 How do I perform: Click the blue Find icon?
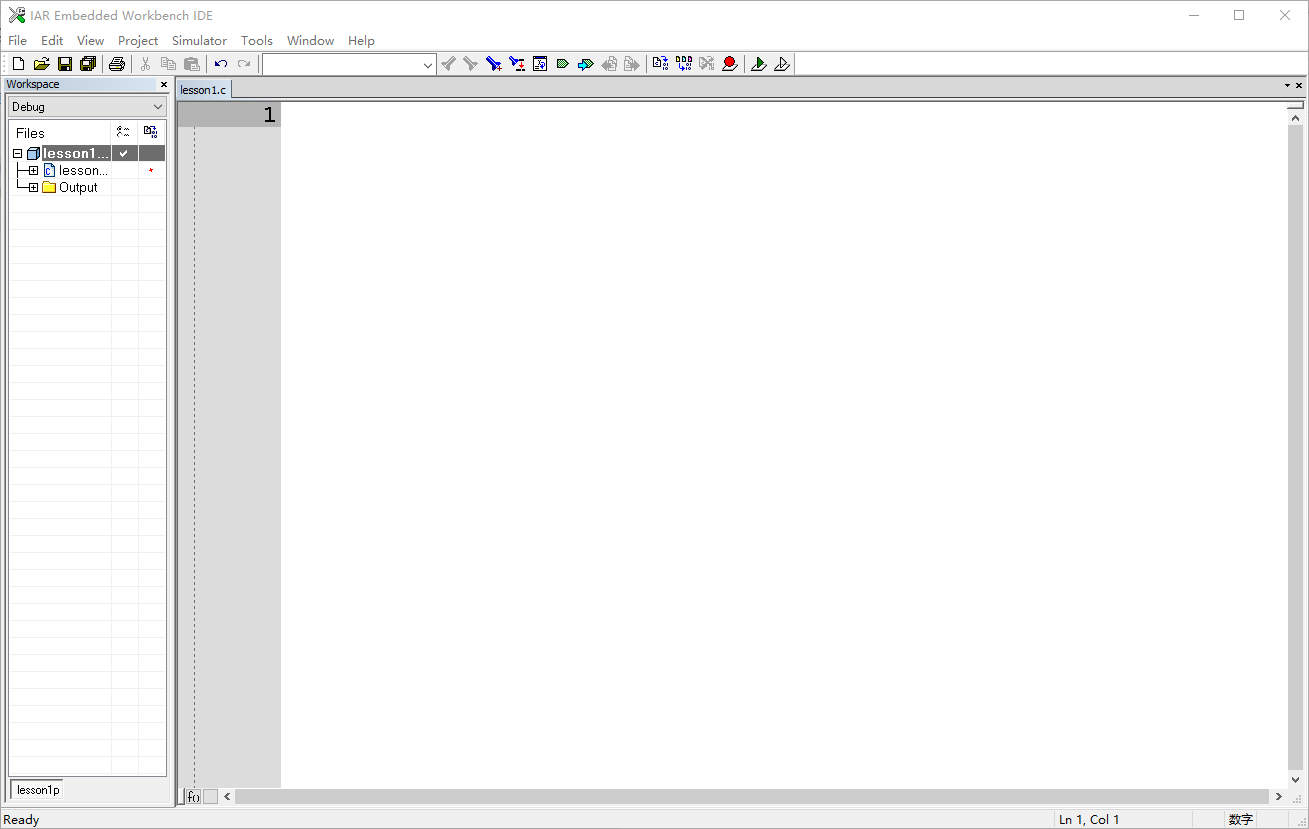tap(493, 64)
